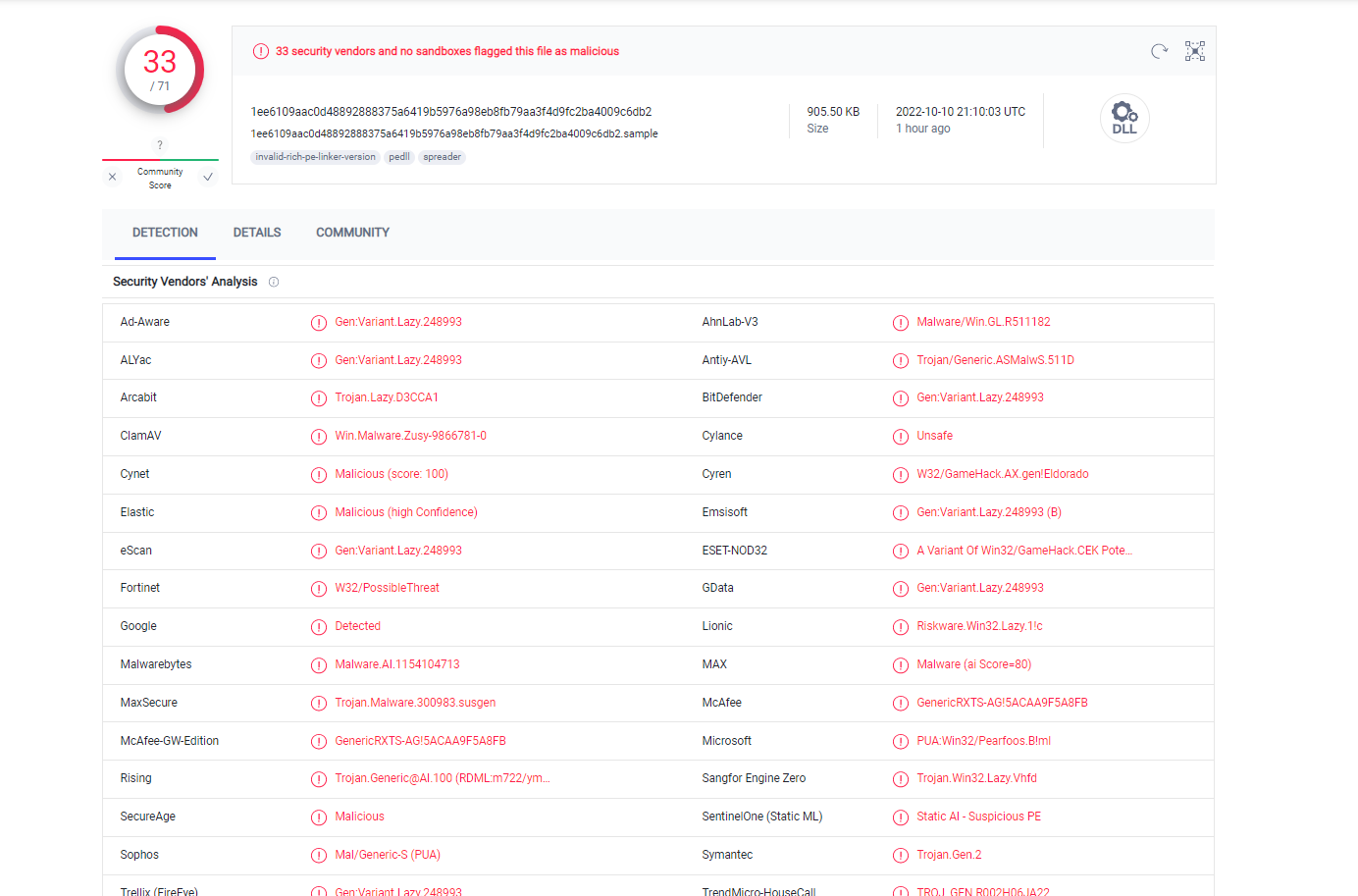
Task: Click the 33/71 detection score gauge
Action: pyautogui.click(x=160, y=70)
